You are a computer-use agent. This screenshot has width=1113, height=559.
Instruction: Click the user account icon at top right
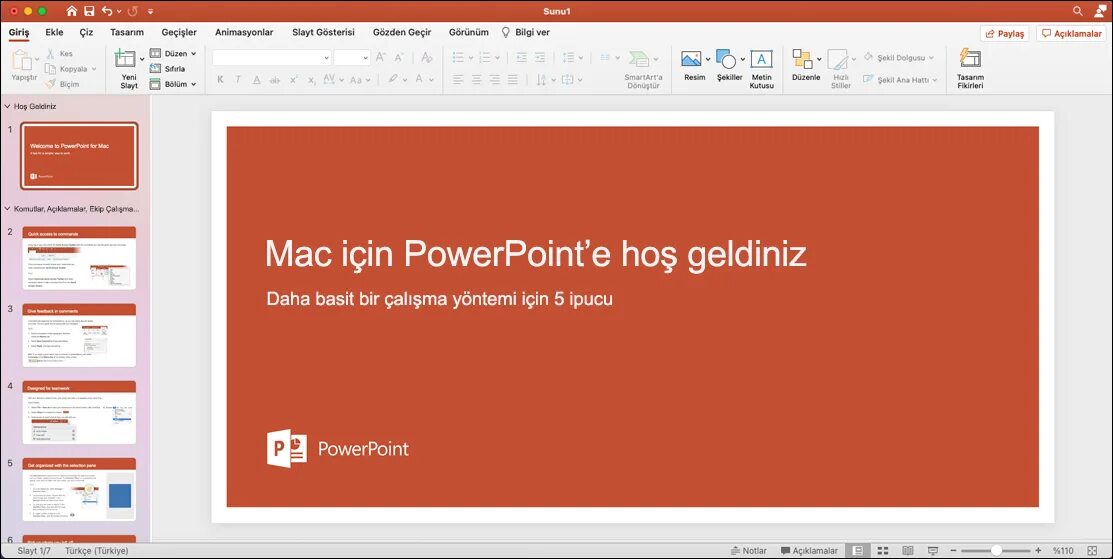coord(1099,11)
